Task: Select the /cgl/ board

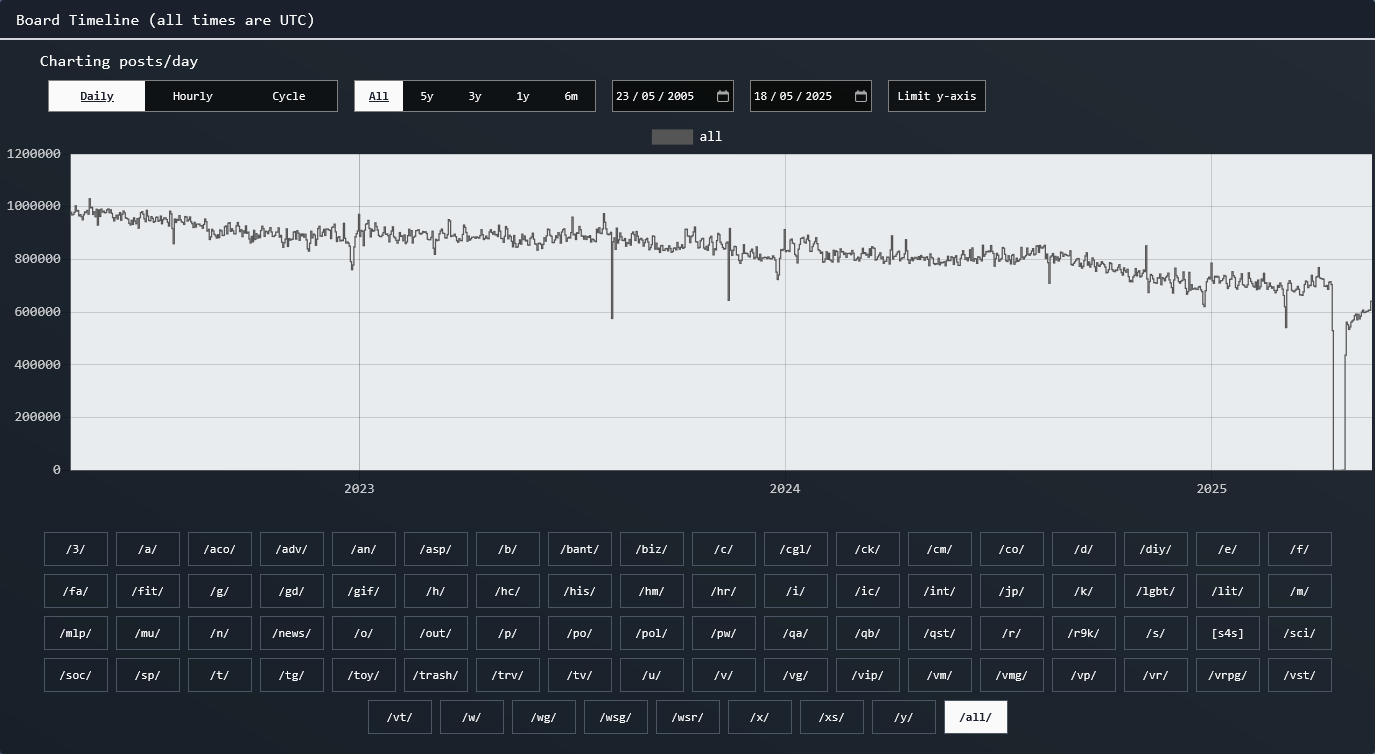Action: [x=796, y=549]
